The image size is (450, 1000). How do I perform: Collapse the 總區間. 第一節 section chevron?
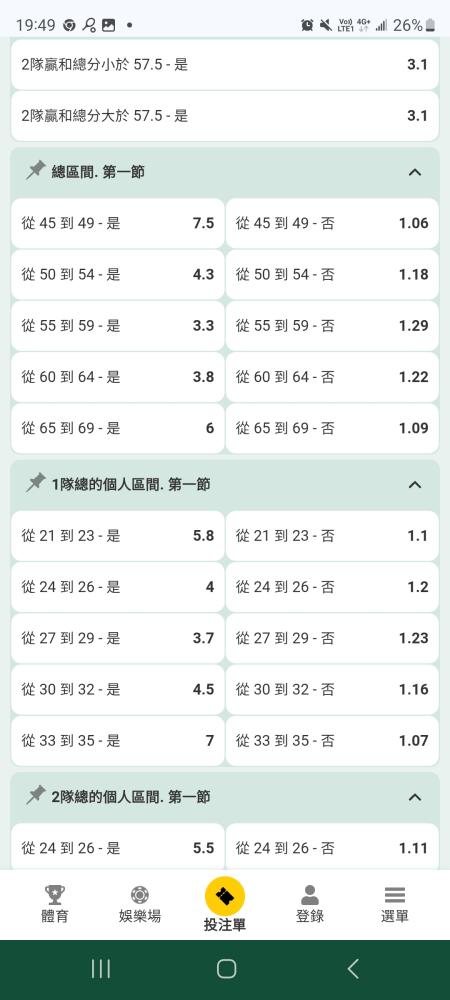point(415,172)
